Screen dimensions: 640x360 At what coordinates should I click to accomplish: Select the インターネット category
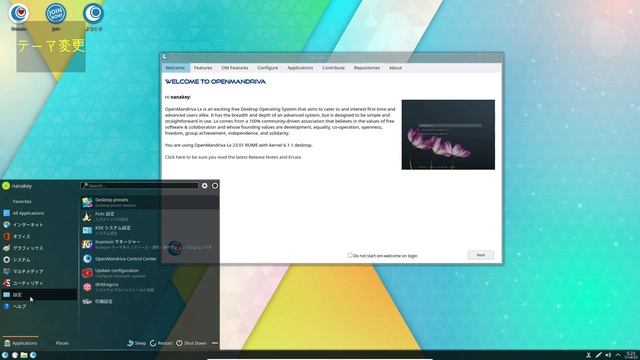[39, 224]
